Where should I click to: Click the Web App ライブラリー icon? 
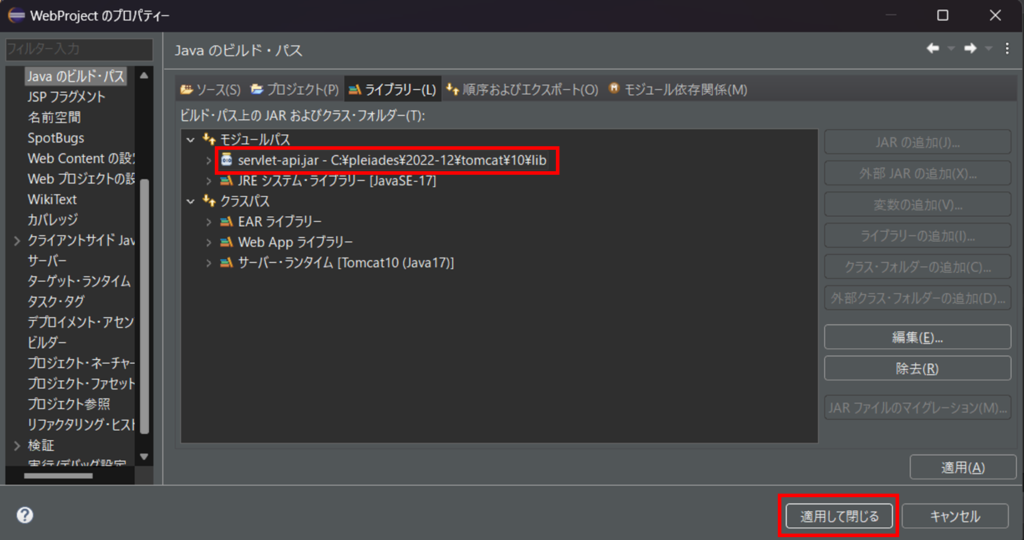pyautogui.click(x=226, y=242)
